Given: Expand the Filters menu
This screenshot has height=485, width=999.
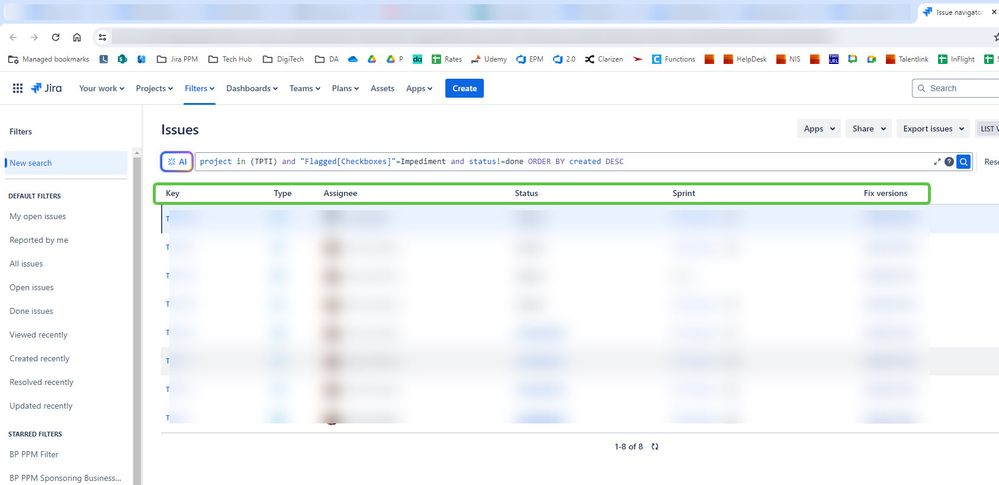Looking at the screenshot, I should pos(199,89).
